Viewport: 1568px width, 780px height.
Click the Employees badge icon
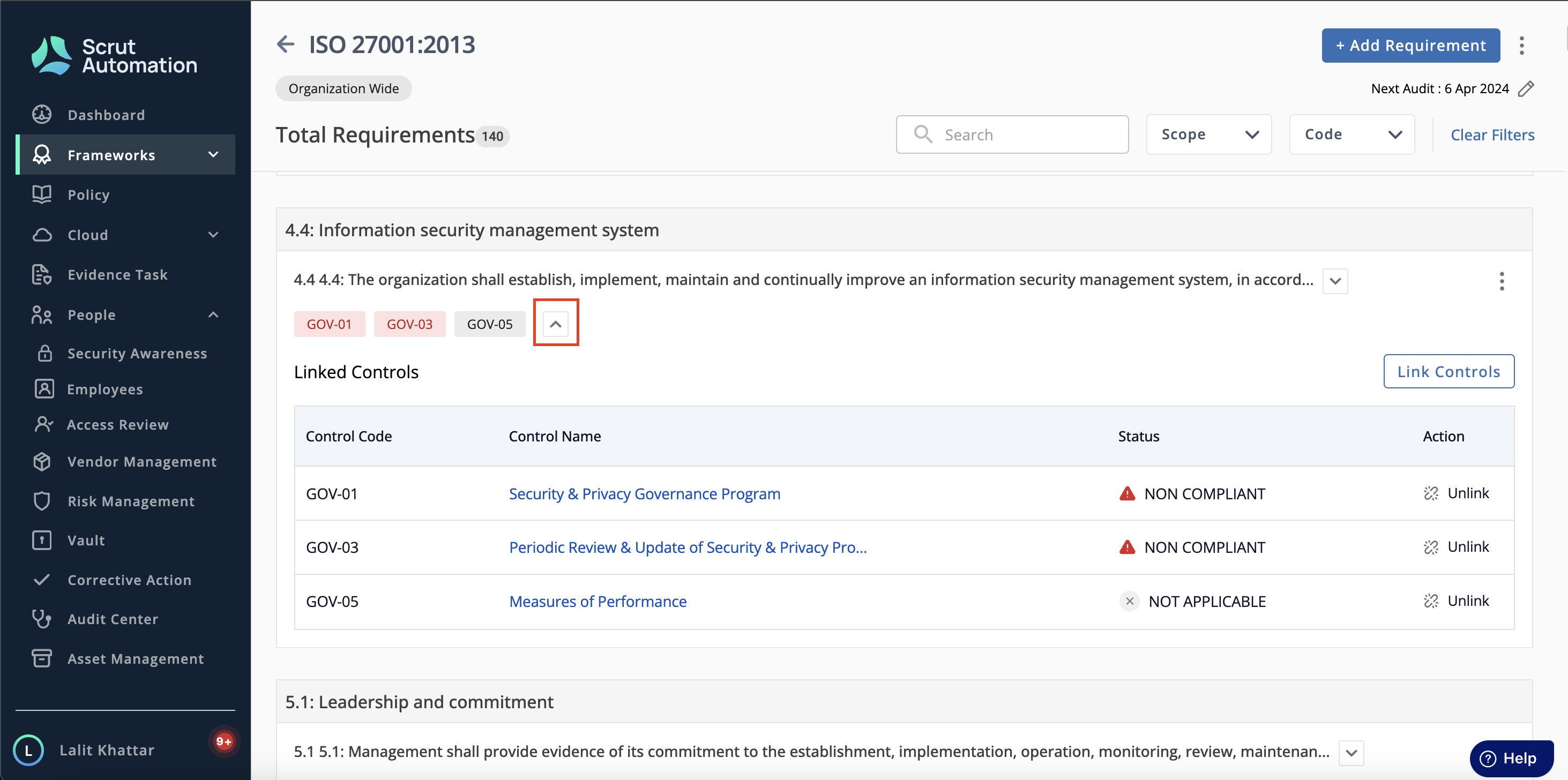coord(44,389)
